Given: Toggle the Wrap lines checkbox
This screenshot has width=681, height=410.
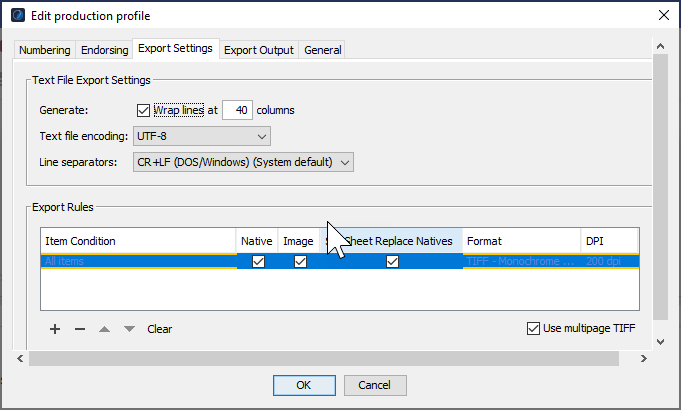Looking at the screenshot, I should (142, 109).
